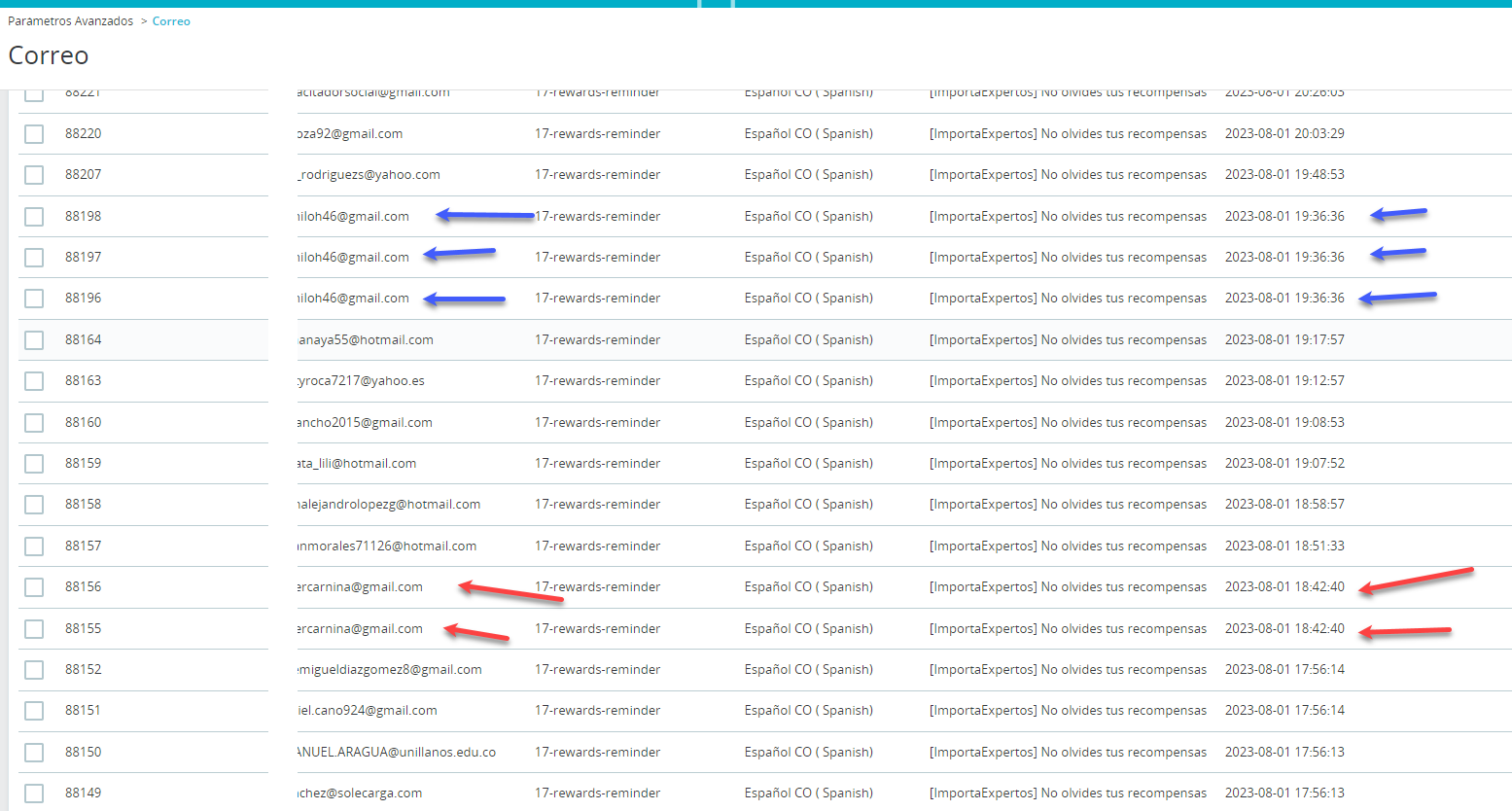This screenshot has height=811, width=1512.
Task: Check the box for row 88157
Action: 34,546
